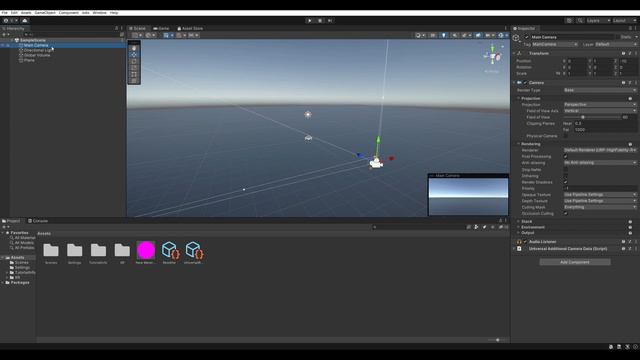This screenshot has width=640, height=360.
Task: Adjust the asset icon size slider
Action: point(497,340)
